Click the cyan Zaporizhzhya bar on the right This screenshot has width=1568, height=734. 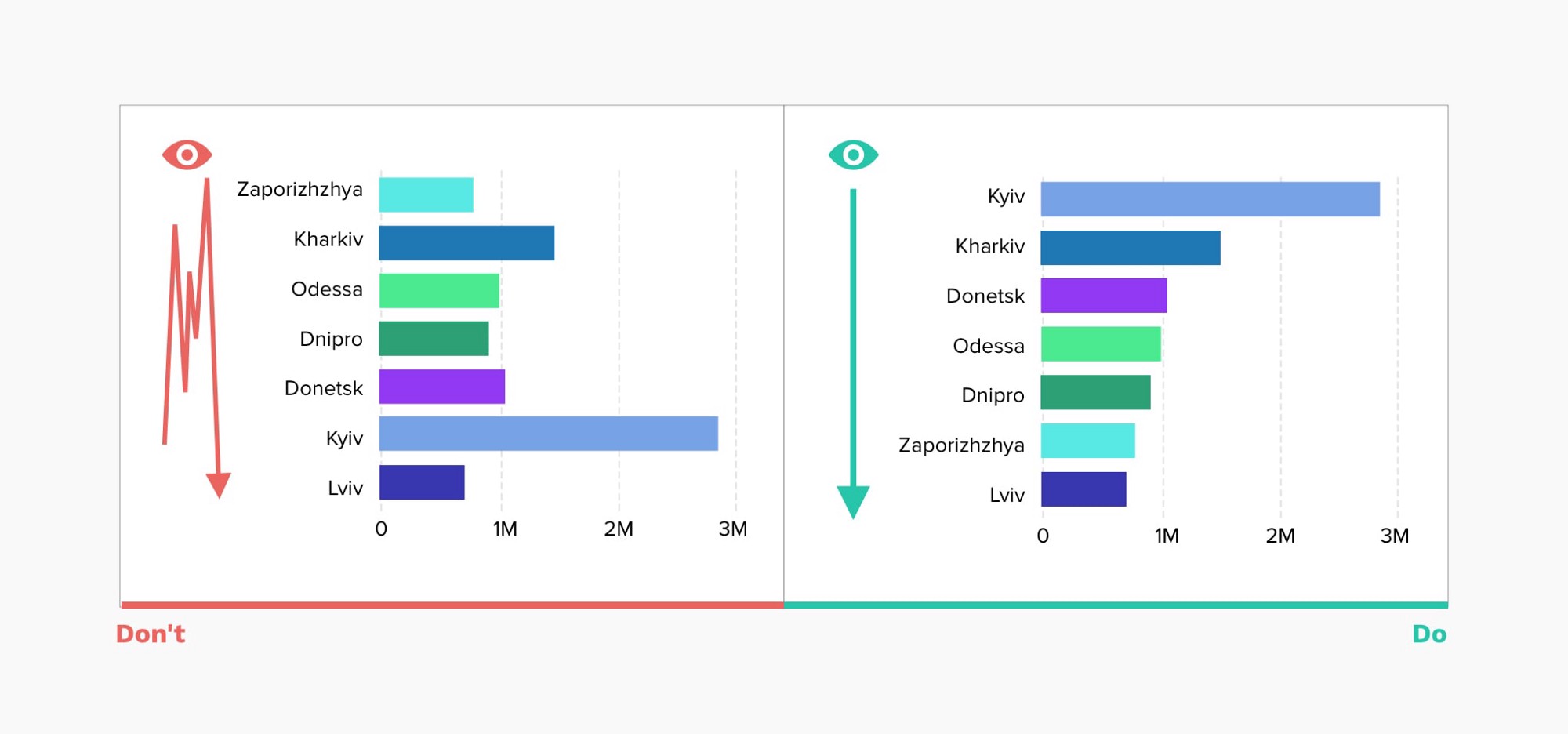1087,441
